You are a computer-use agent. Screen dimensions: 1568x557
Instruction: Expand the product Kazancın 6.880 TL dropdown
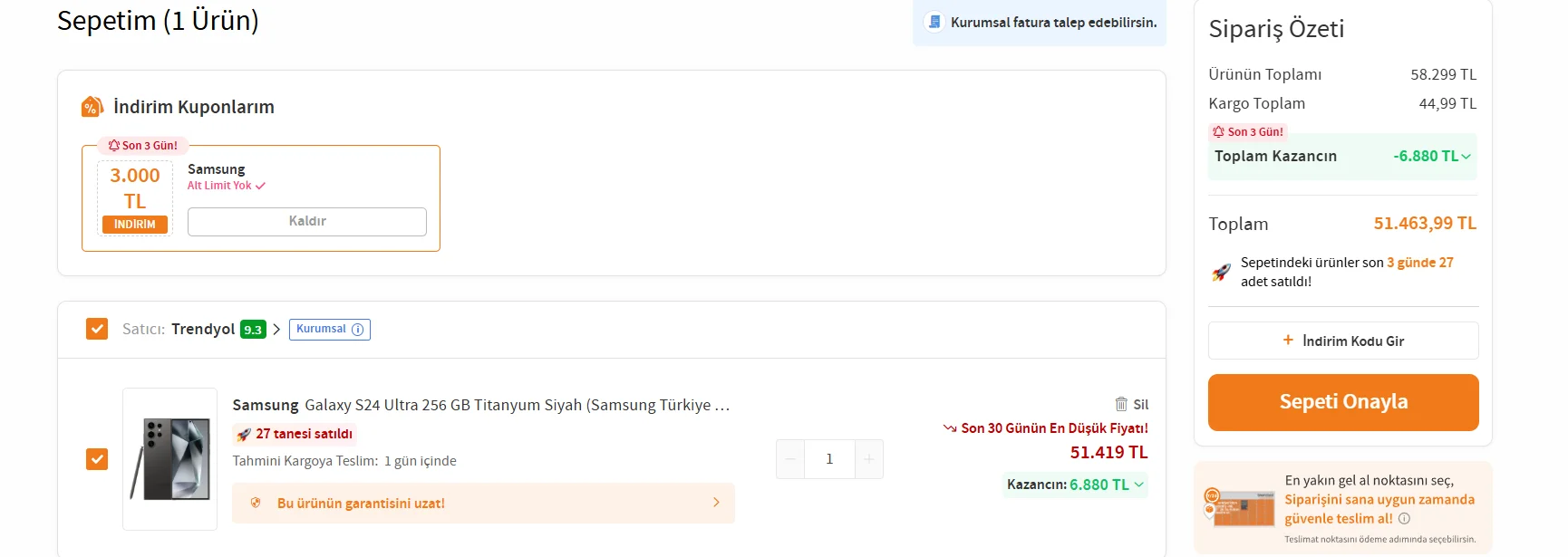(1139, 485)
